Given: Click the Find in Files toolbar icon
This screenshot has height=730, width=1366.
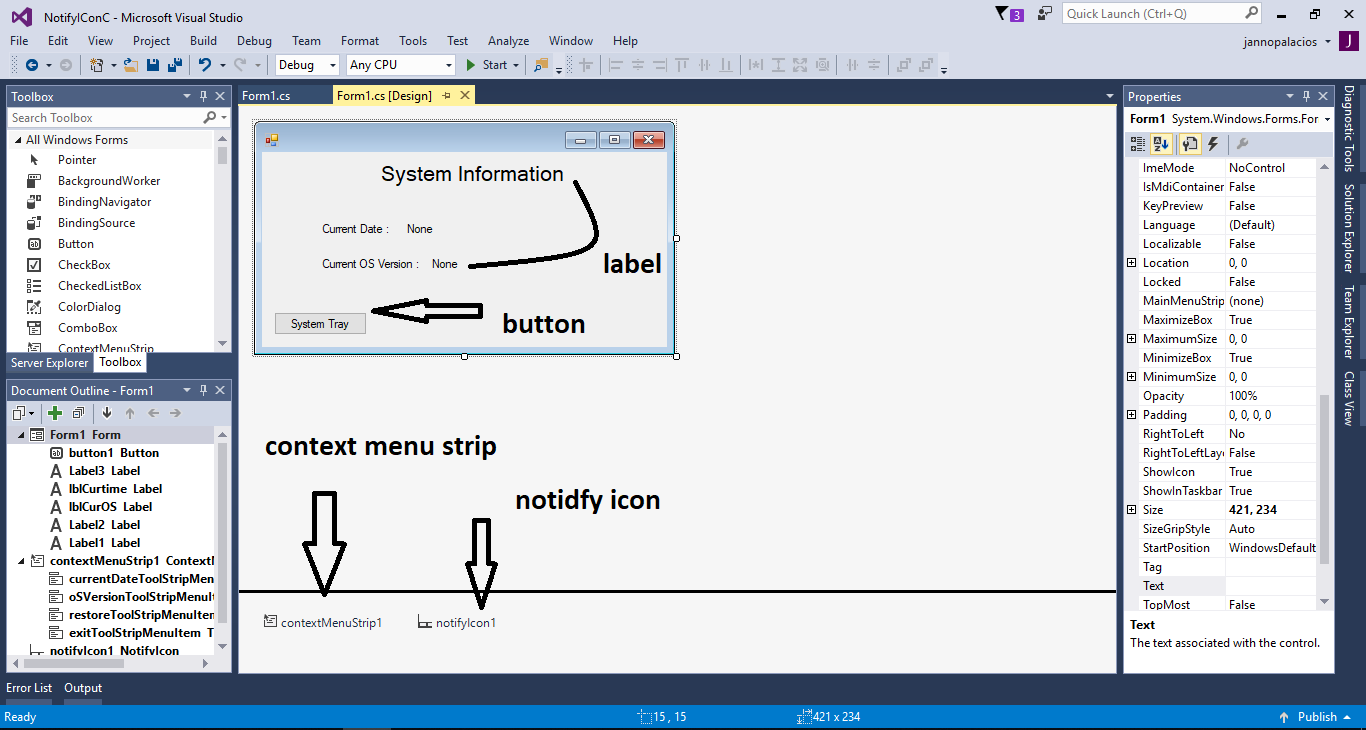Looking at the screenshot, I should coord(541,65).
